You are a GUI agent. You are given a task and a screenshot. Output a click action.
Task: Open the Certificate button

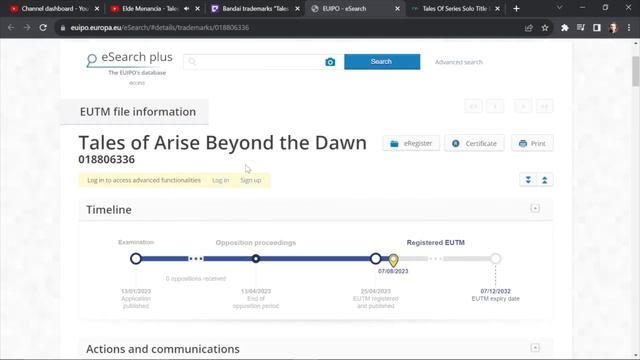(x=474, y=143)
